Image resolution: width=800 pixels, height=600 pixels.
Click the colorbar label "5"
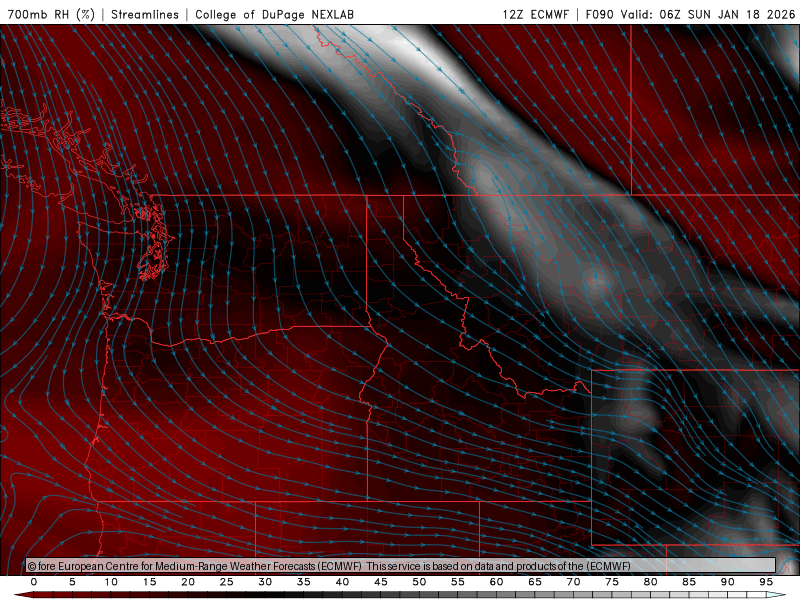[72, 582]
